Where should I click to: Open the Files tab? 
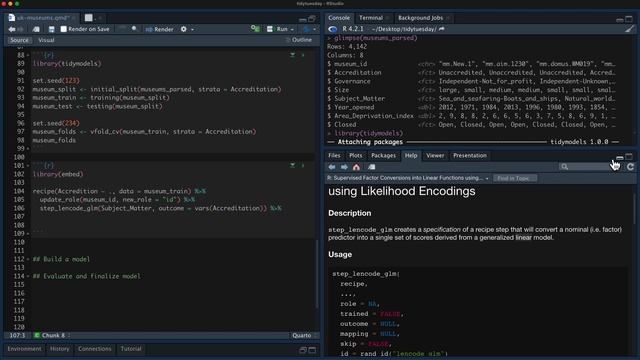point(334,156)
